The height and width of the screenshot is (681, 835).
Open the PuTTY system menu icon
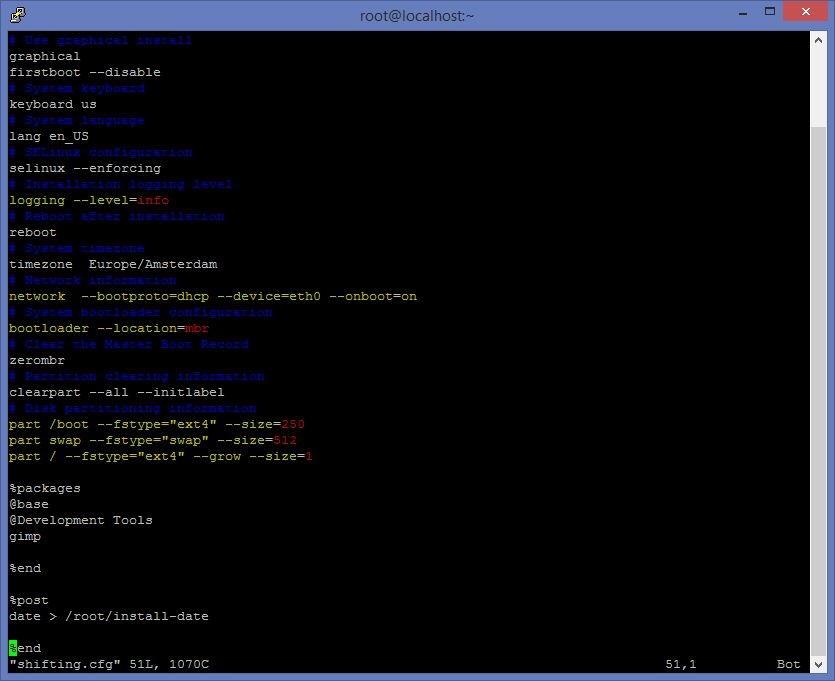click(18, 15)
